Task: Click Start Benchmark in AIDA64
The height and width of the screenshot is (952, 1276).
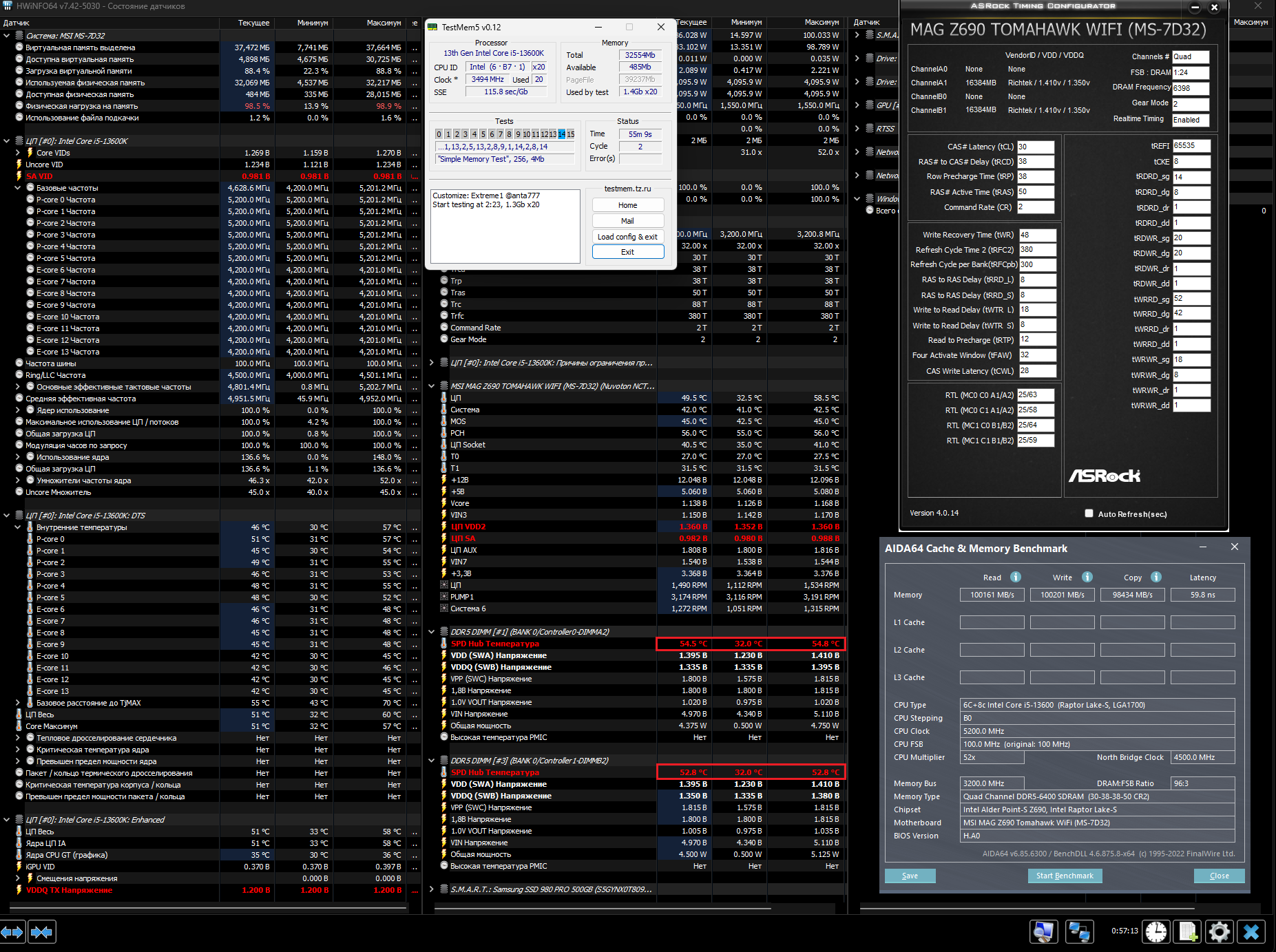Action: pyautogui.click(x=1065, y=876)
